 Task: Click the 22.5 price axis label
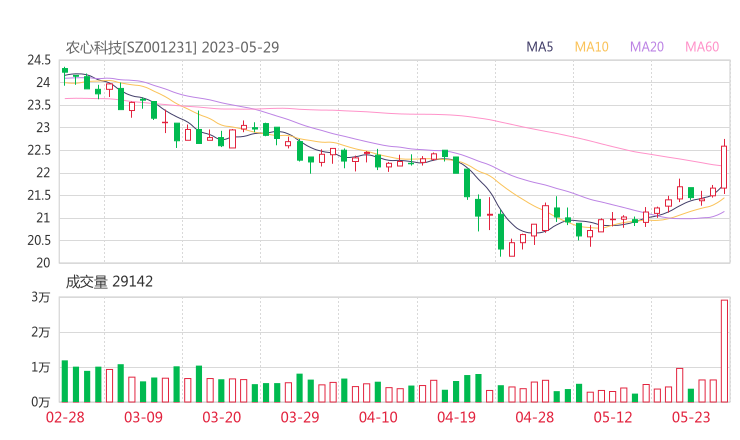pyautogui.click(x=39, y=151)
